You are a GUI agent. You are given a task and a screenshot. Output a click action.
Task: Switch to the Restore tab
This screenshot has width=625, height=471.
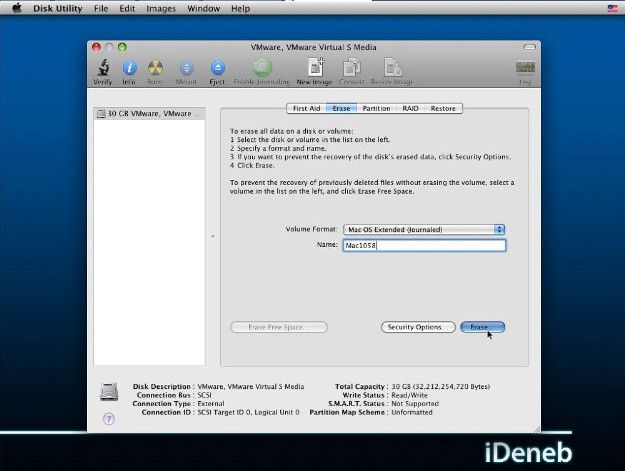click(443, 108)
